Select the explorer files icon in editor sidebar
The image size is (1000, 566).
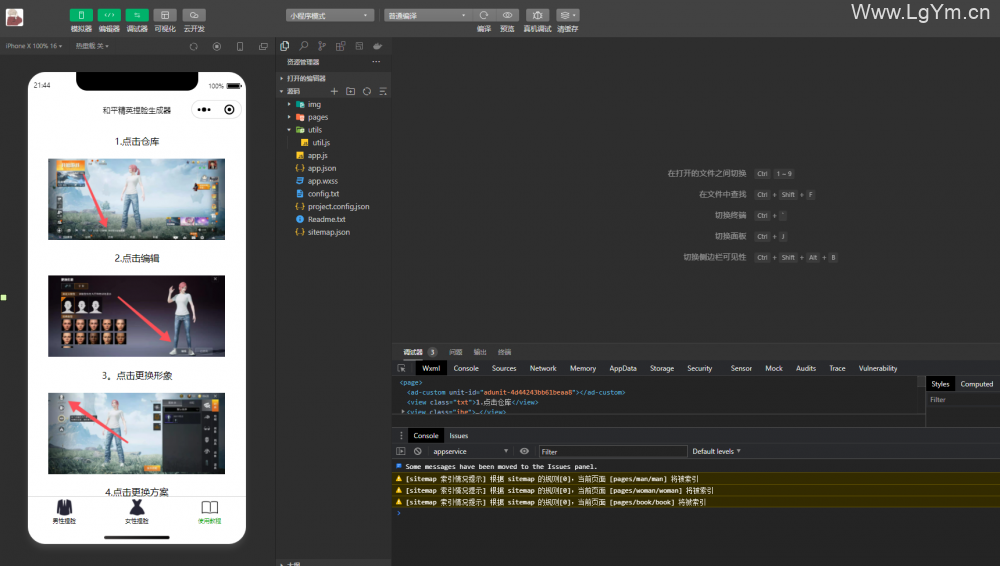tap(284, 46)
